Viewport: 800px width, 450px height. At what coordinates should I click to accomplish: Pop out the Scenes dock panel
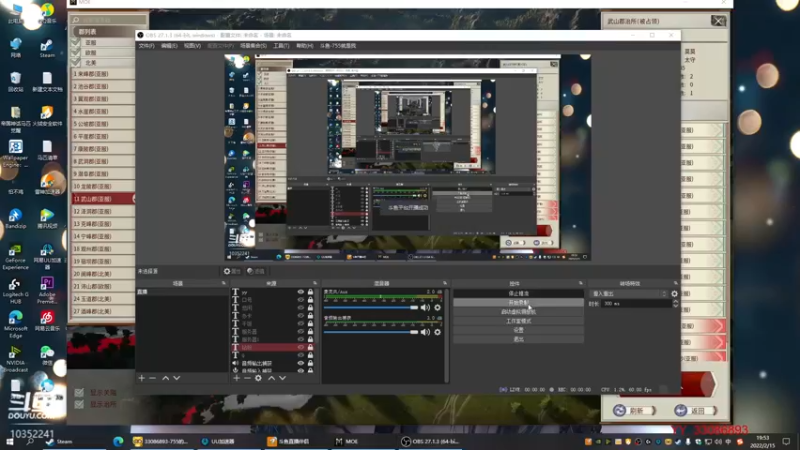(x=223, y=283)
